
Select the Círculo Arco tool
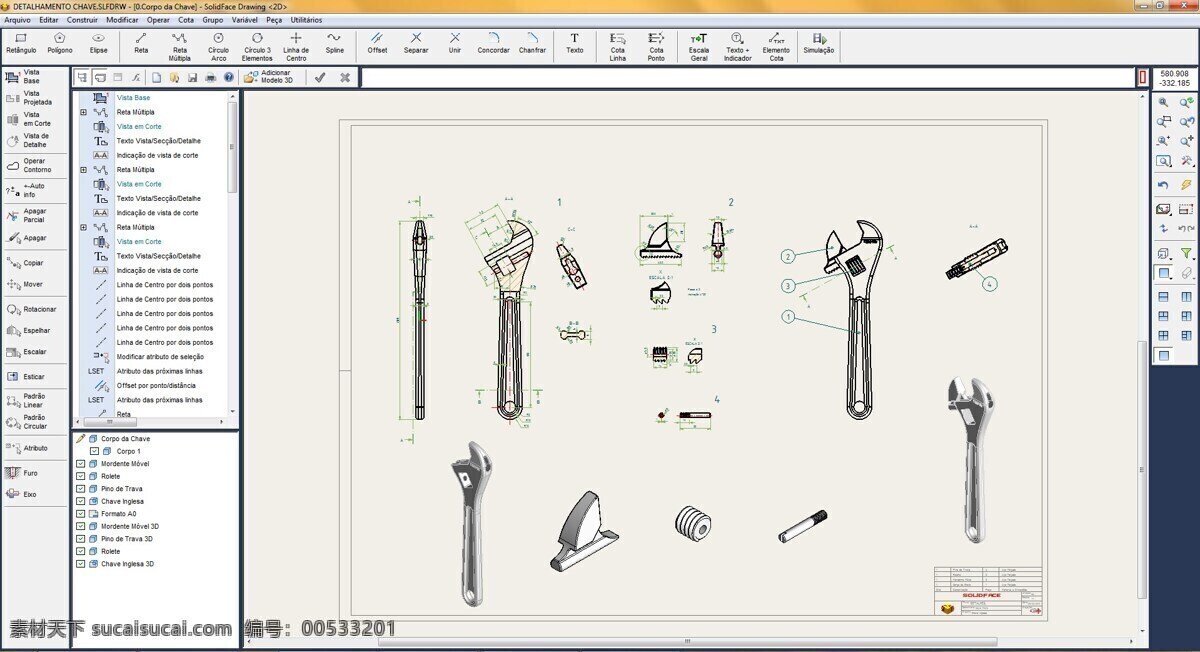coord(218,48)
